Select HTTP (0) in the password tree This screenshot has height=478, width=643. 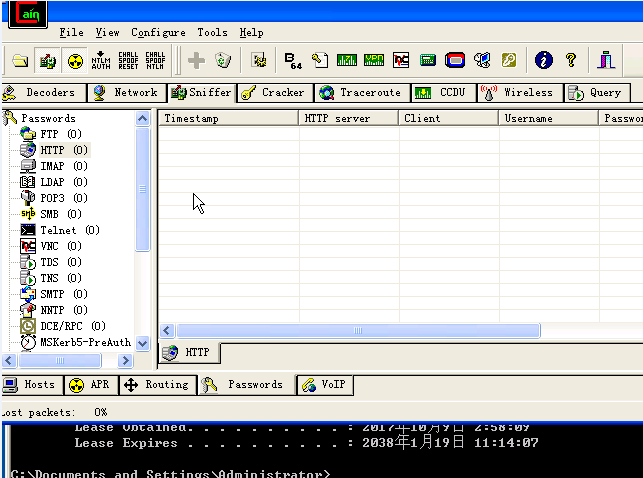[x=64, y=150]
